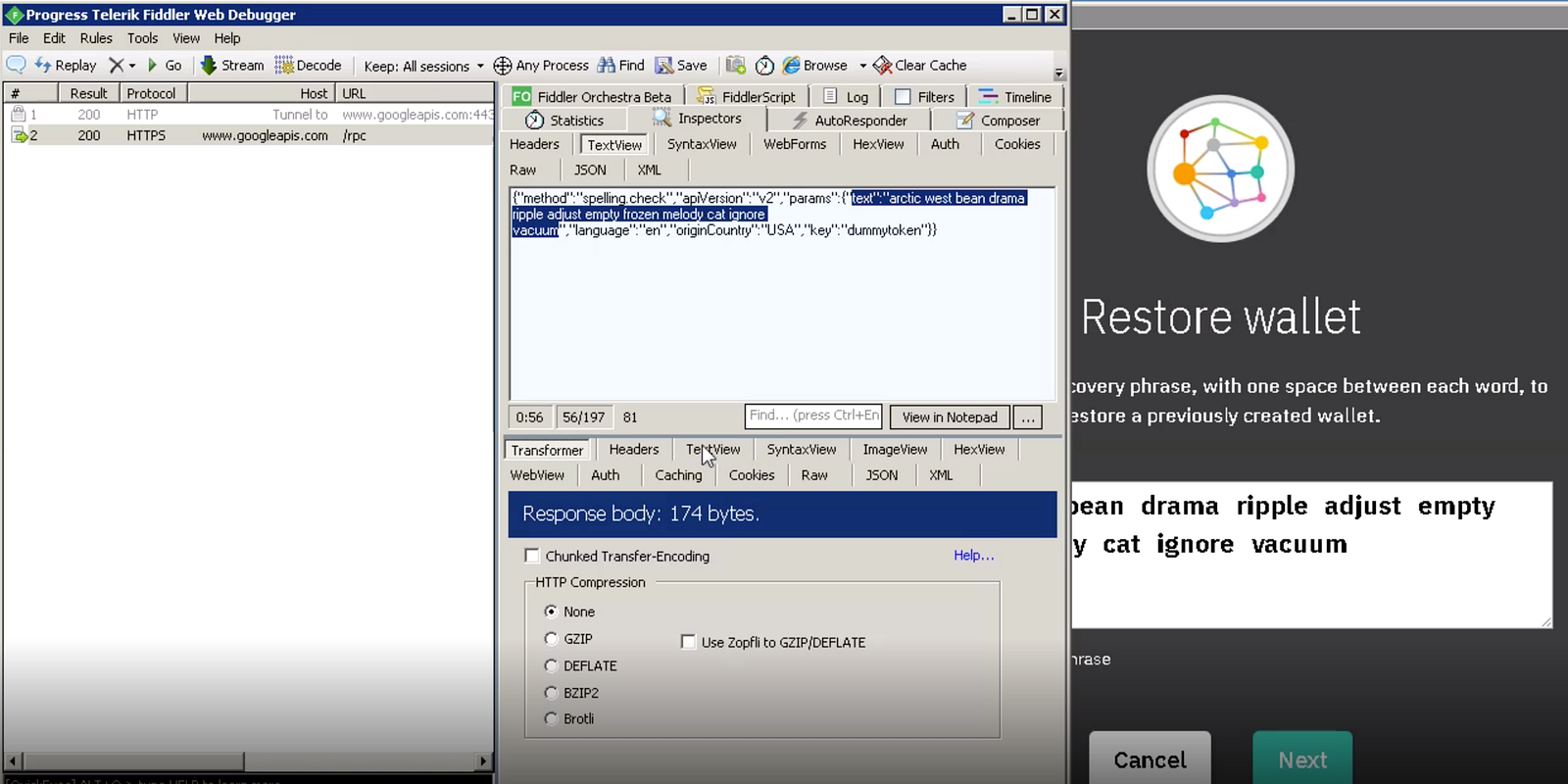Open the Edit menu
This screenshot has height=784, width=1568.
pyautogui.click(x=54, y=38)
